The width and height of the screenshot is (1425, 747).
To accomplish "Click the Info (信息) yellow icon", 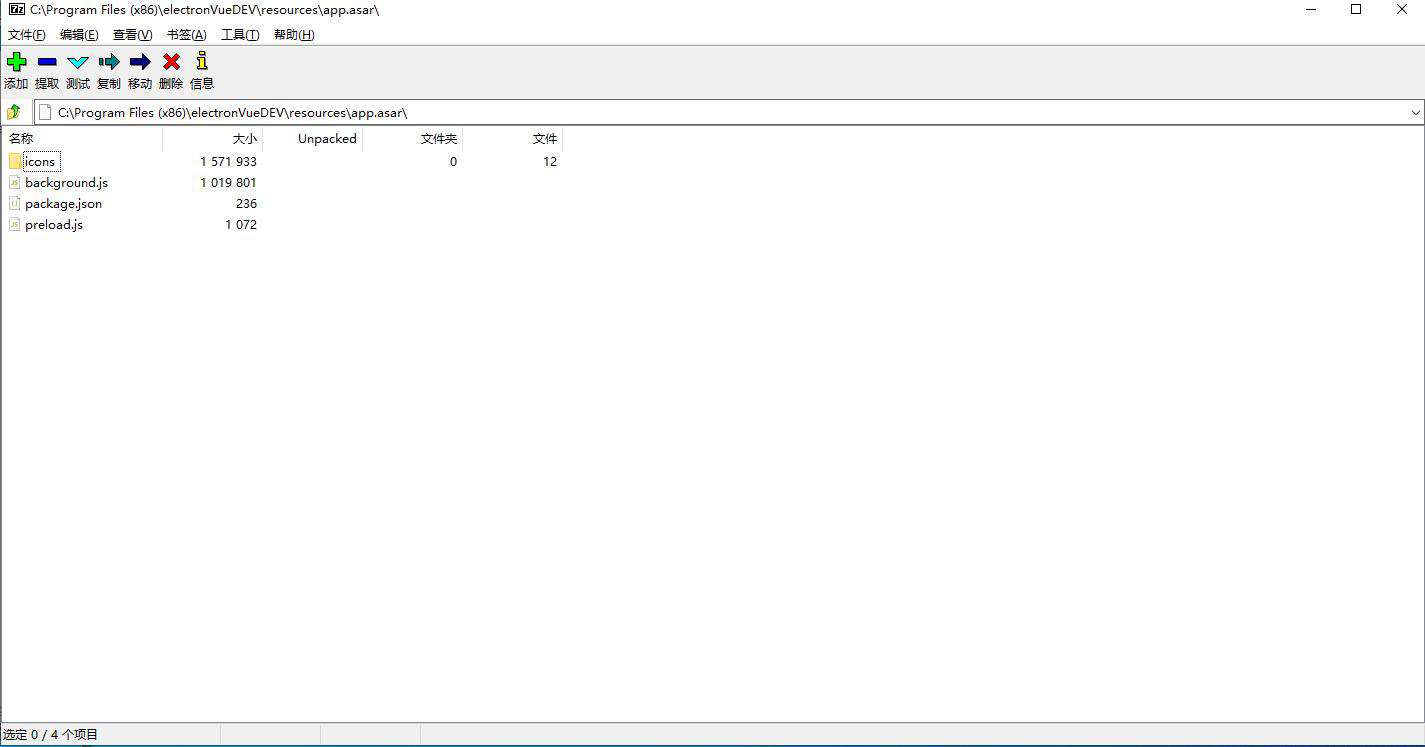I will tap(202, 61).
